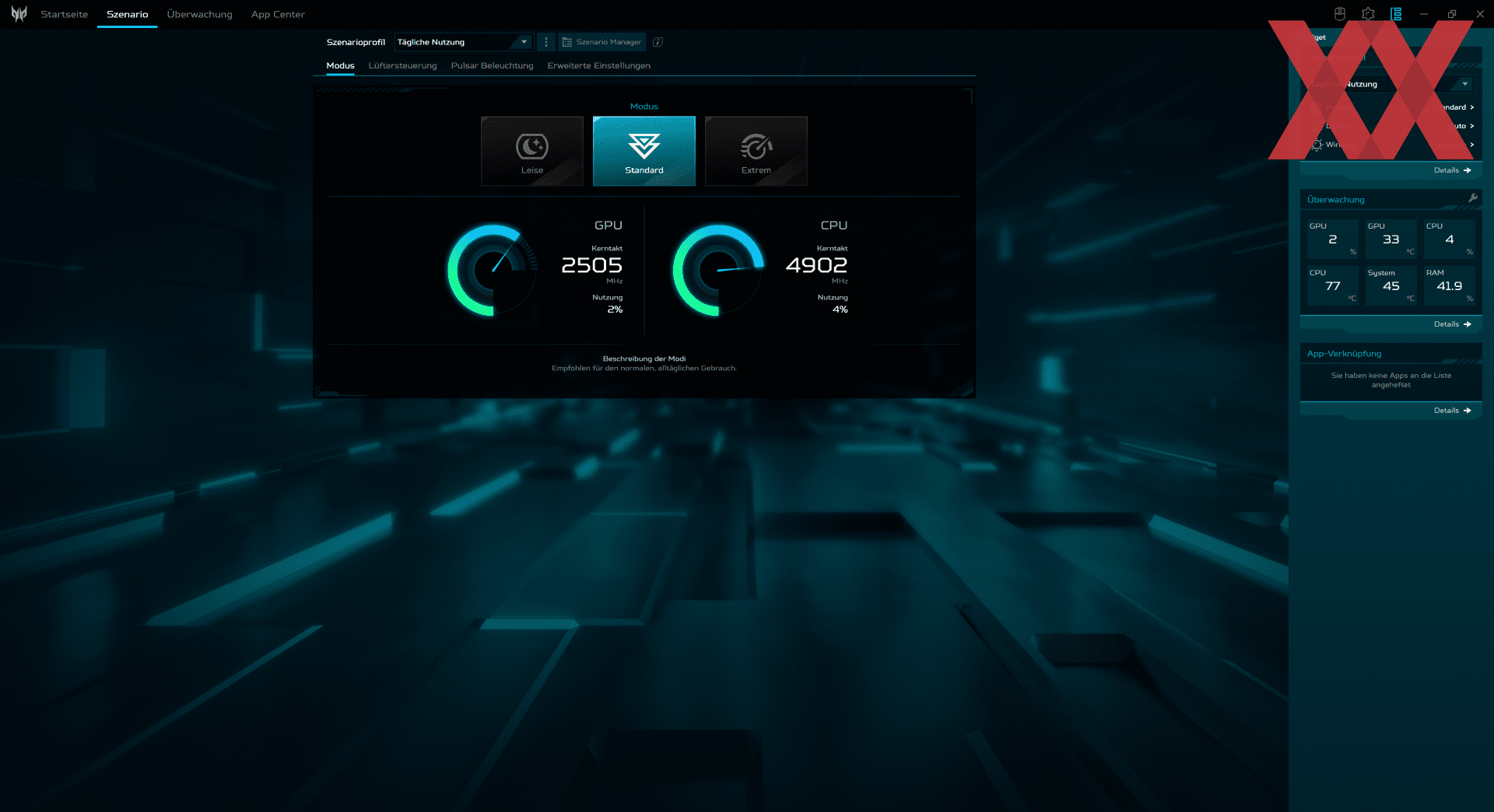Viewport: 1494px width, 812px height.
Task: Switch to the Szenario tab
Action: click(x=128, y=14)
